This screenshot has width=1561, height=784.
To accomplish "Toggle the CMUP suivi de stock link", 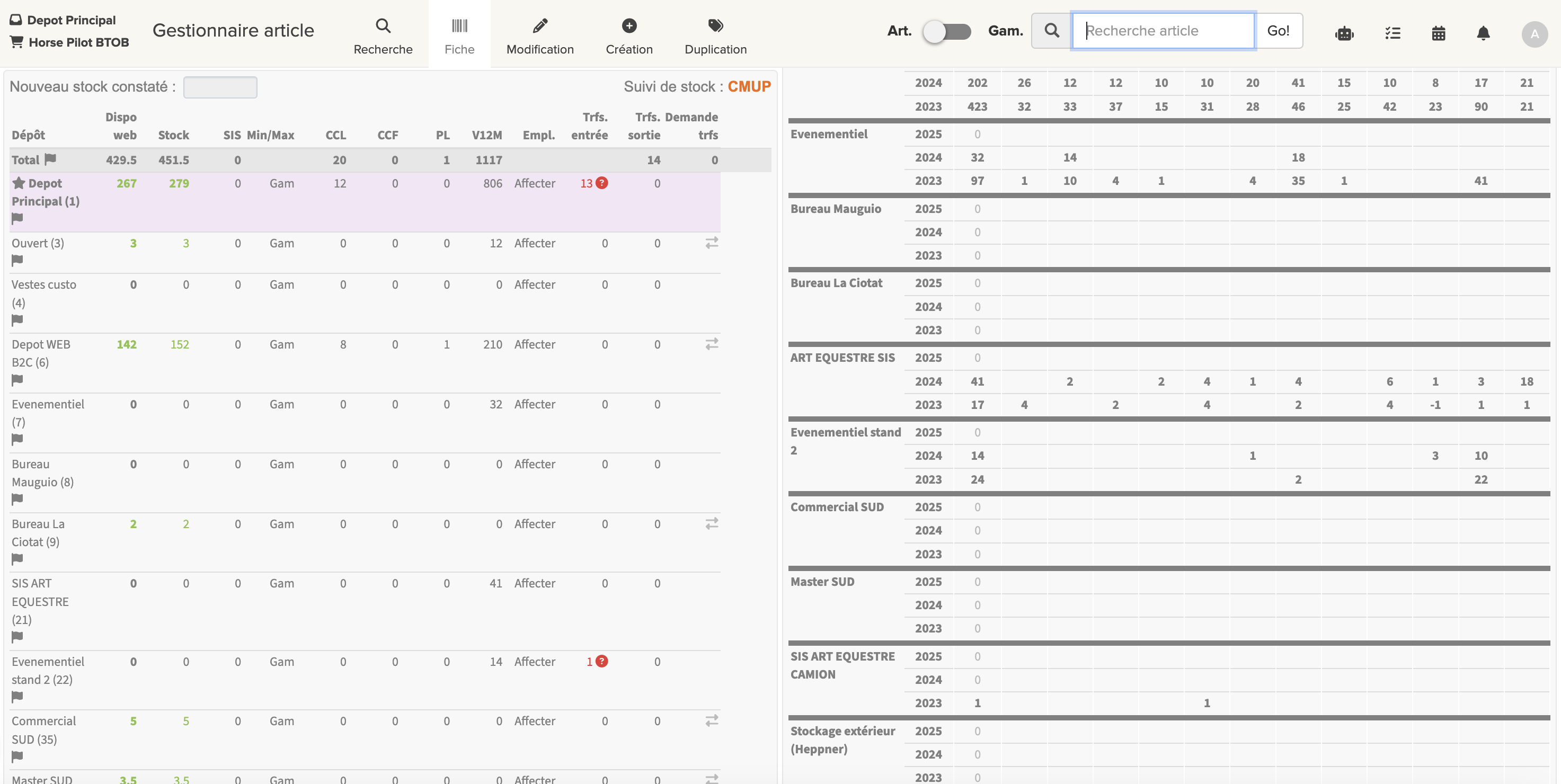I will pos(749,87).
